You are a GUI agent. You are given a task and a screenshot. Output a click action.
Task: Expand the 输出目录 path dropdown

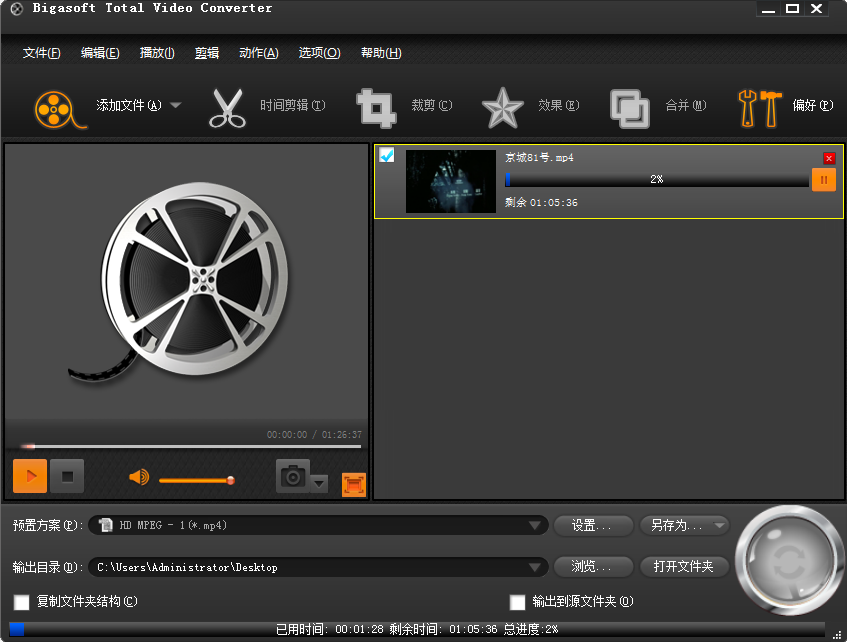(534, 567)
